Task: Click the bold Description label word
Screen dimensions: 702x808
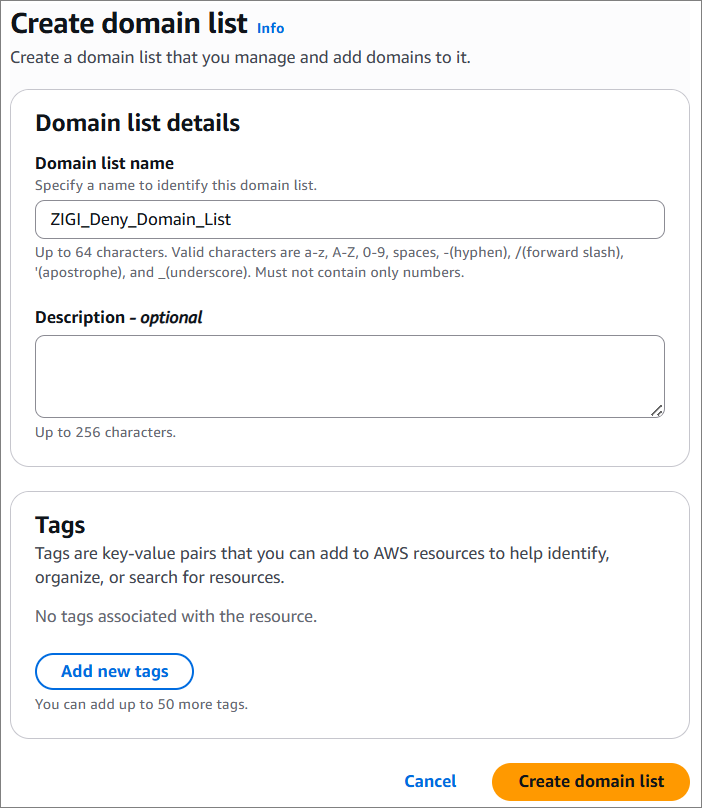Action: pyautogui.click(x=80, y=317)
